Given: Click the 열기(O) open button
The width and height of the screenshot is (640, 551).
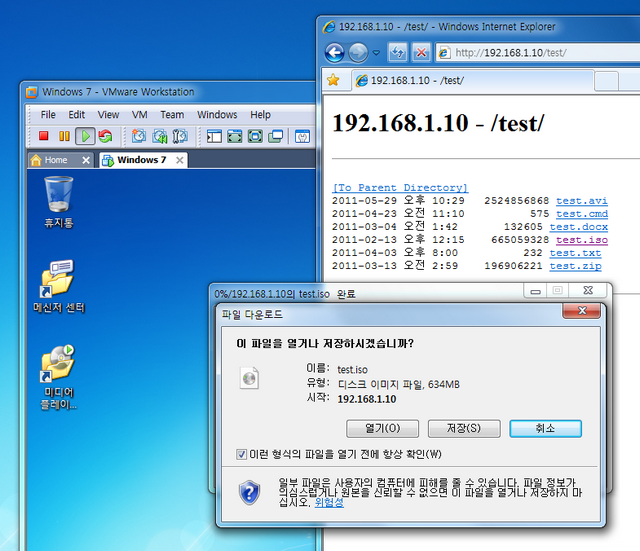Looking at the screenshot, I should (382, 428).
